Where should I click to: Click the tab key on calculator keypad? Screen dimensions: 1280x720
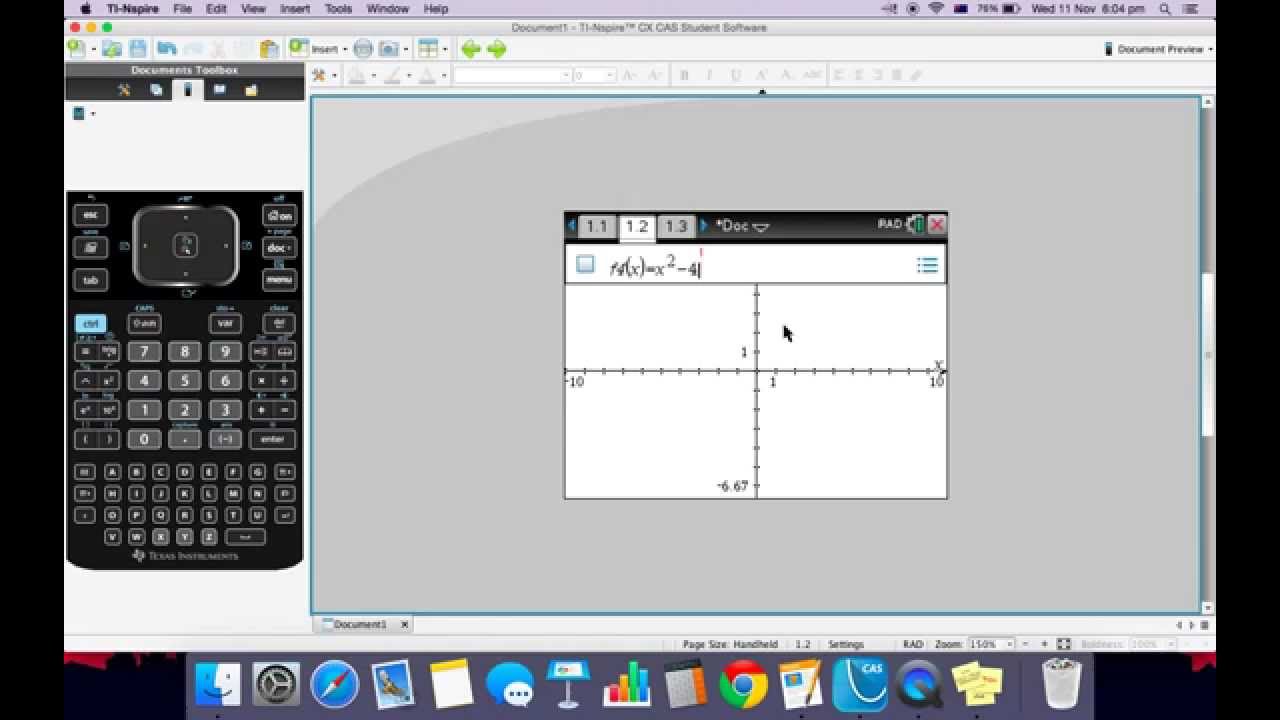90,280
